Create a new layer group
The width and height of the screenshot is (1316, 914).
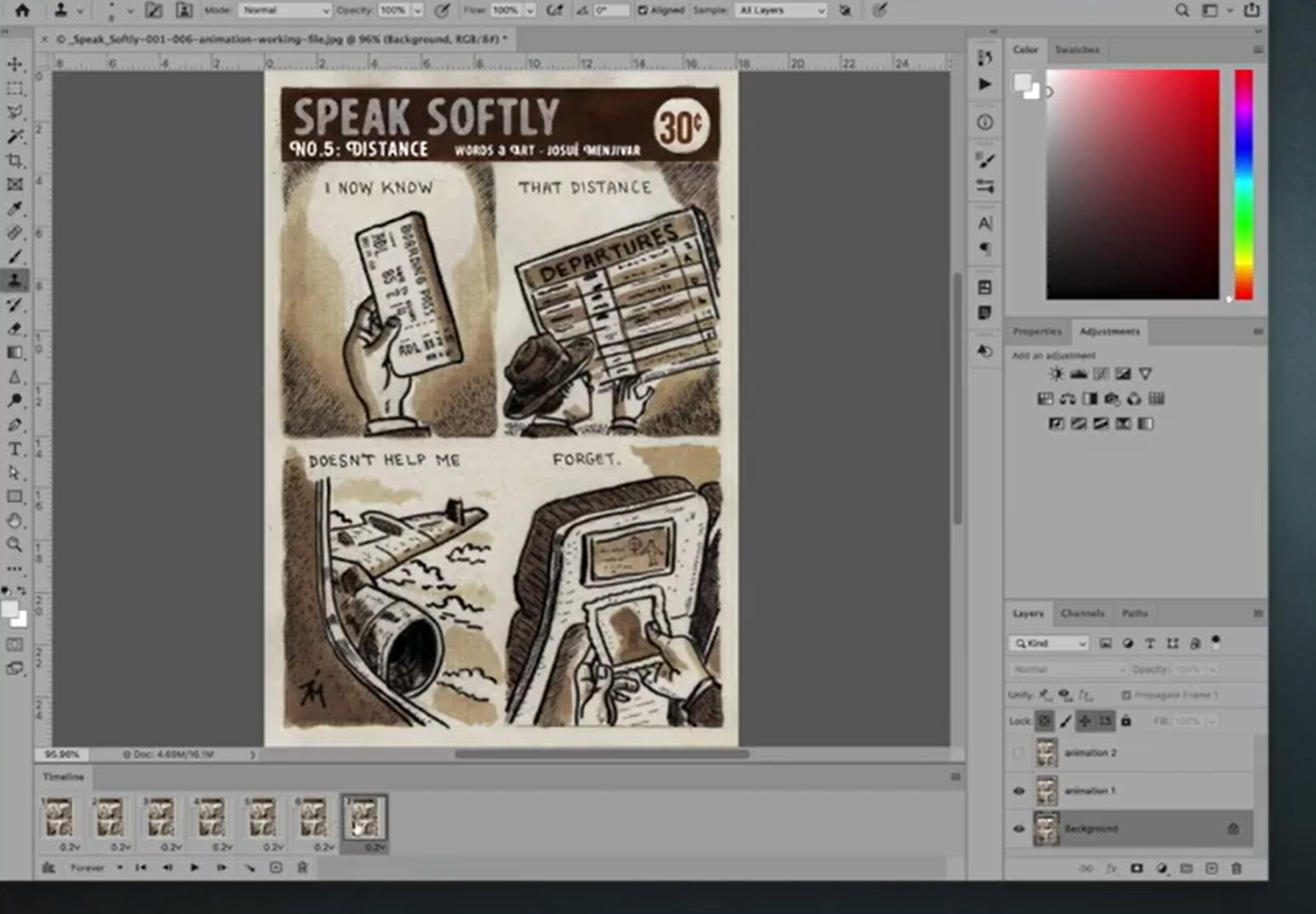point(1186,868)
